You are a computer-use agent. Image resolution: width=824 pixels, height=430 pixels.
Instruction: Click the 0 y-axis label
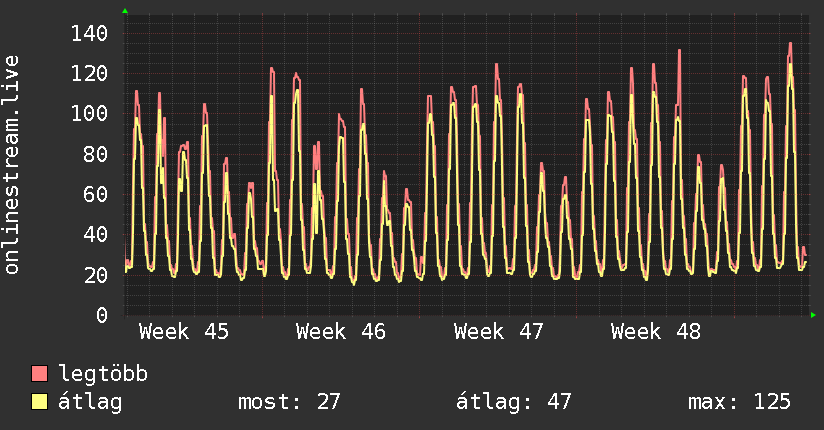point(102,315)
